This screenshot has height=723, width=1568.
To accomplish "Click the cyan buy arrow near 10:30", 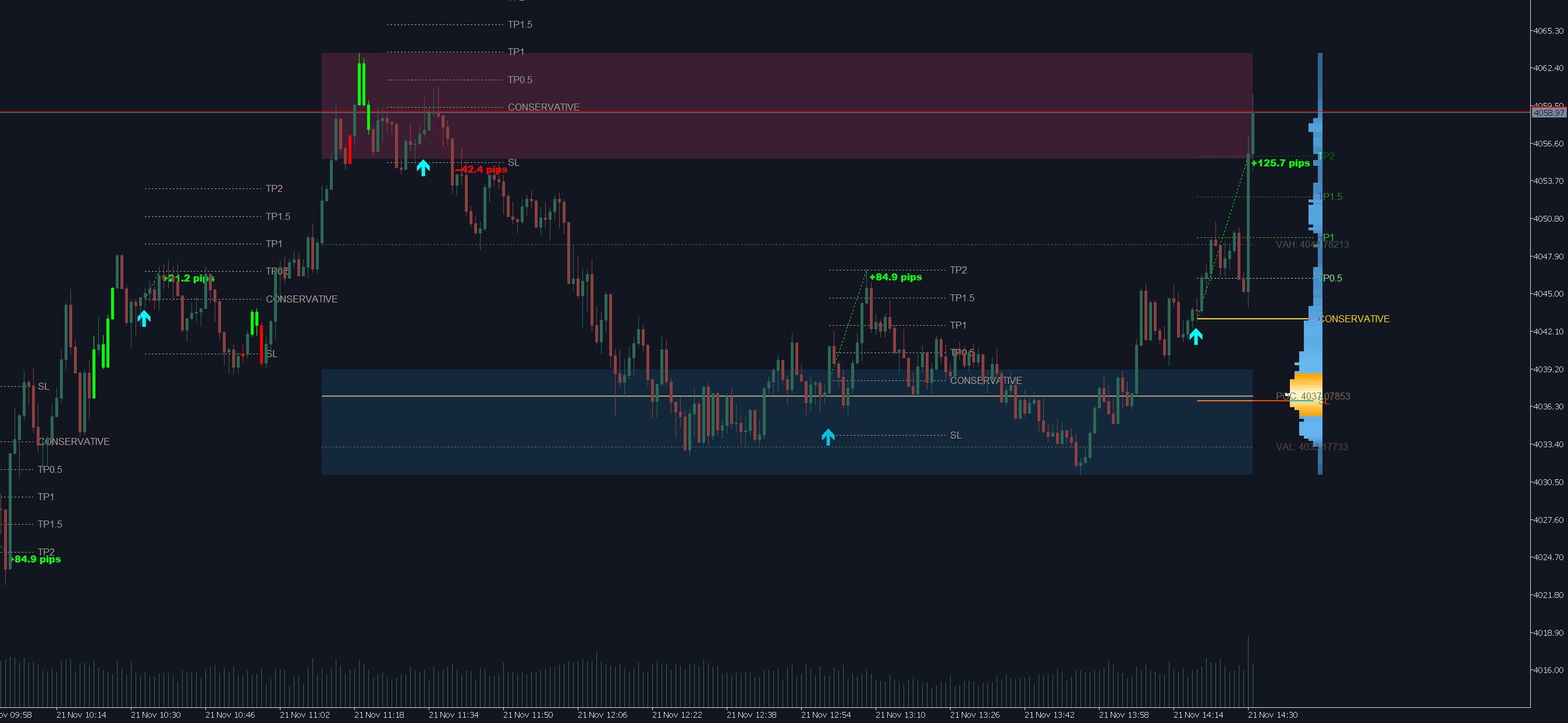I will pyautogui.click(x=144, y=318).
